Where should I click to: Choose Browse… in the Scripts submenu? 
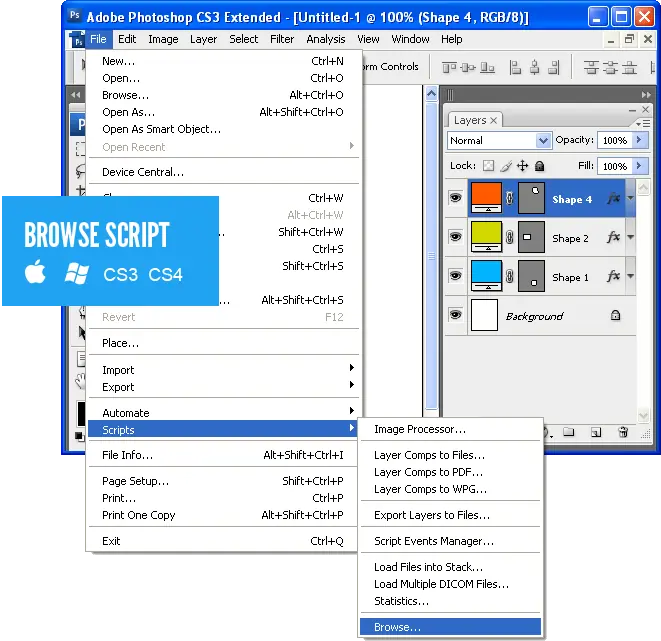click(x=450, y=627)
